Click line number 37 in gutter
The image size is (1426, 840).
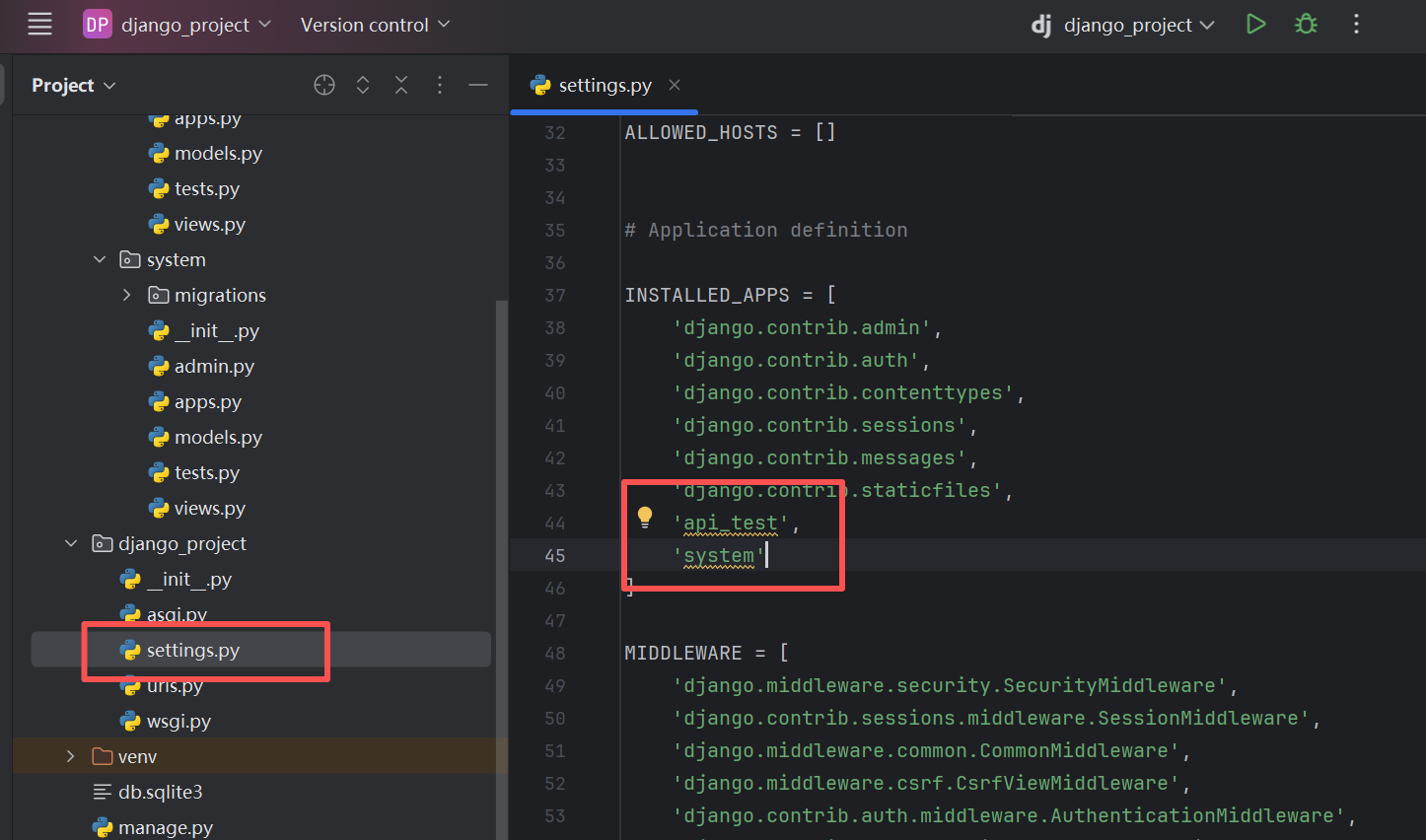tap(555, 295)
